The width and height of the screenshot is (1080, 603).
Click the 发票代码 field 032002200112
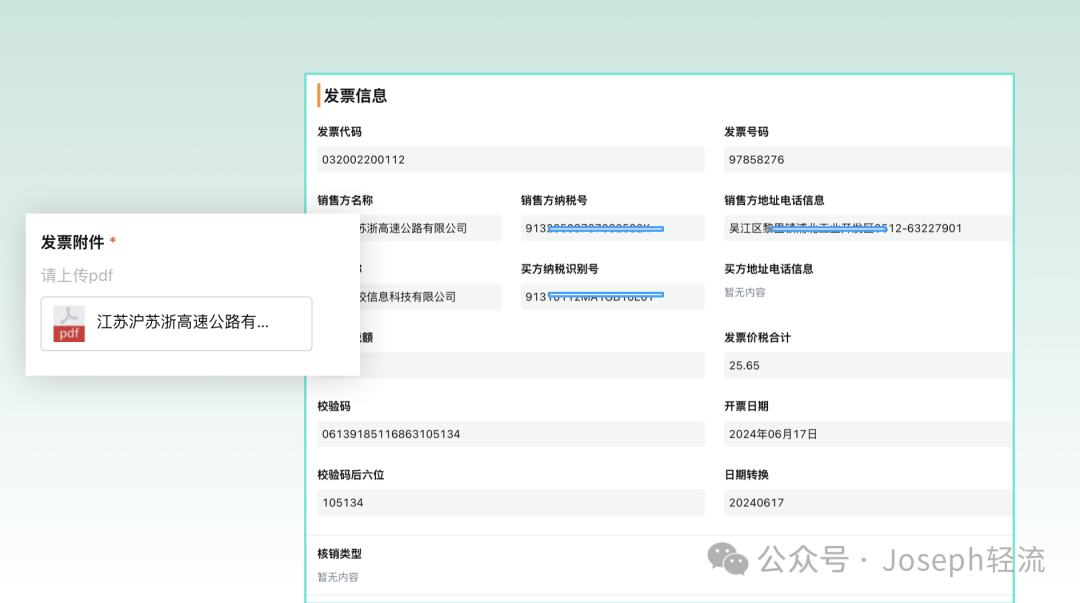[510, 159]
